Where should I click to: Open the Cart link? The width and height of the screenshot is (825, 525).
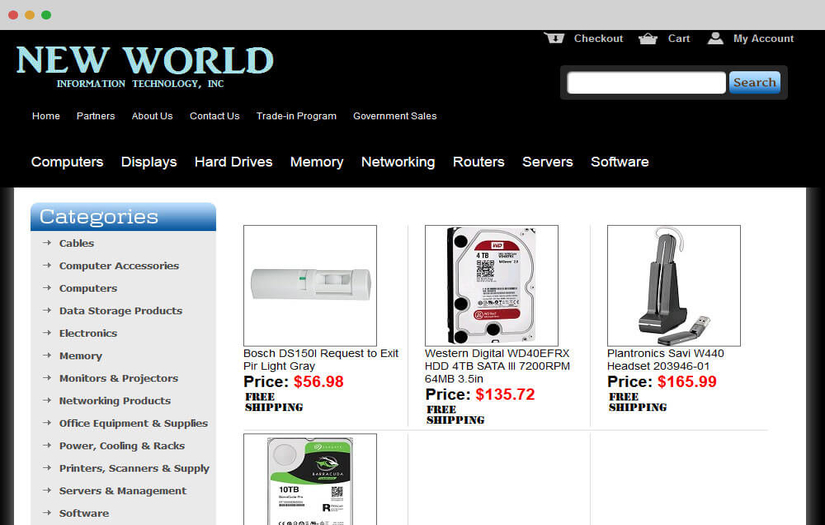[x=679, y=38]
